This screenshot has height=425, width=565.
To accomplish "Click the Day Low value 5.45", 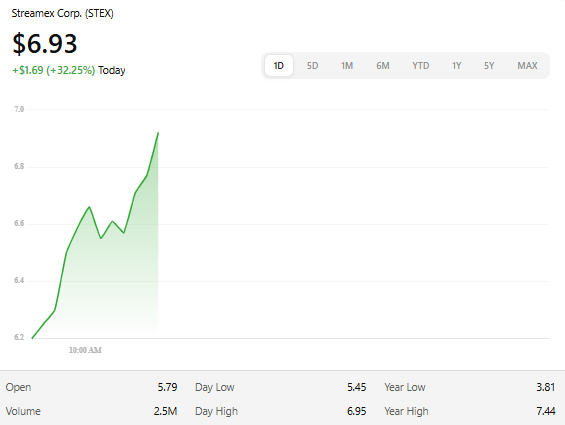I will coord(357,387).
